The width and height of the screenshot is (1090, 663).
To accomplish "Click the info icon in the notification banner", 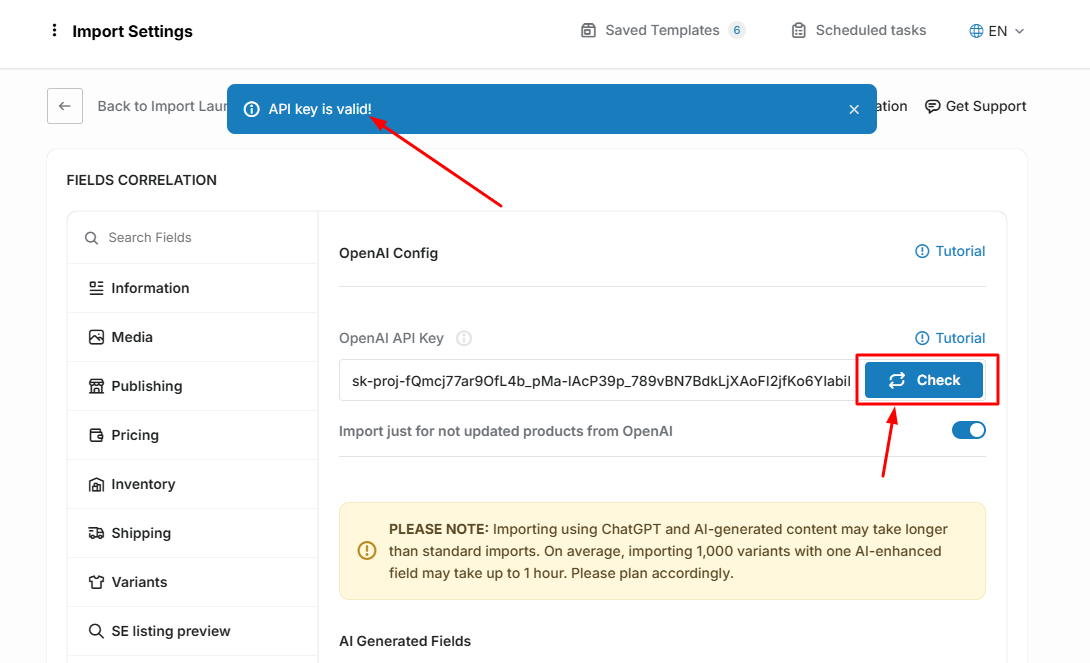I will pyautogui.click(x=252, y=109).
